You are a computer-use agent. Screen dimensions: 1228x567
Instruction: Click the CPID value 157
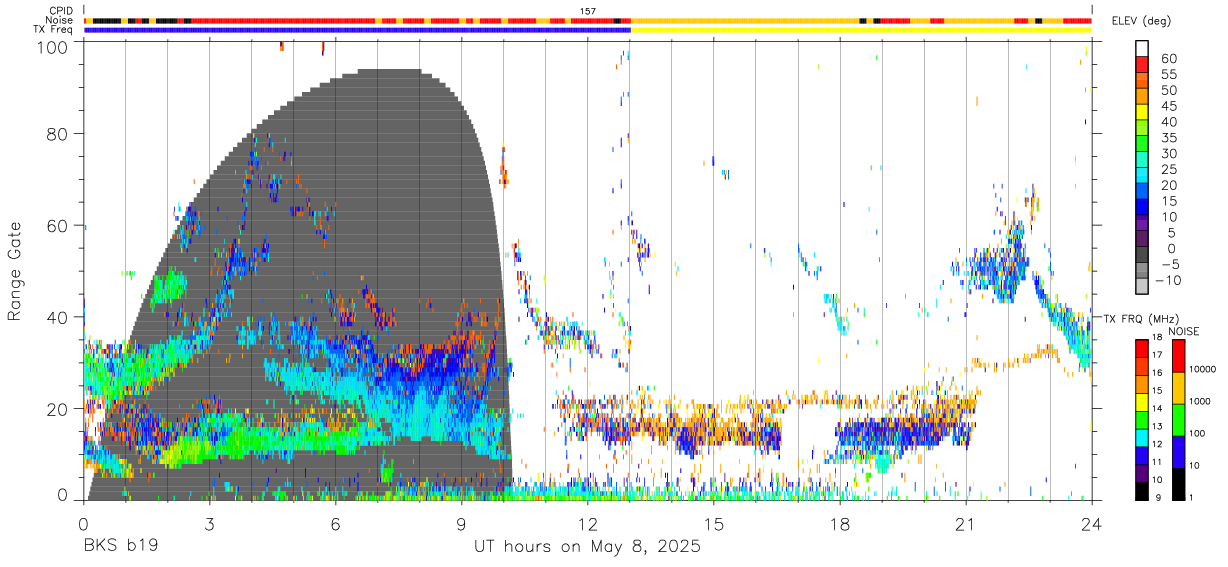[x=587, y=11]
